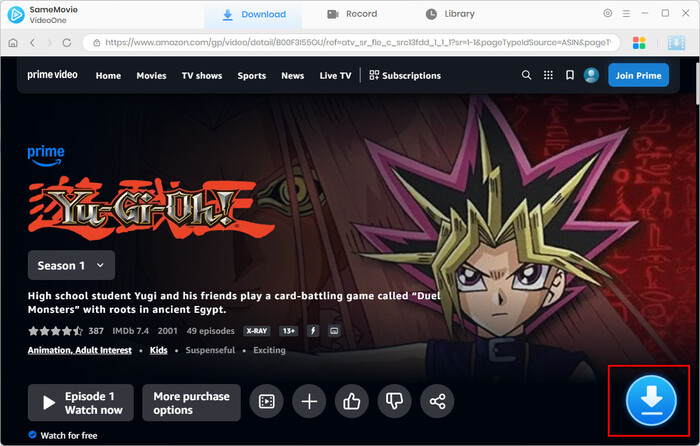Click the 13+ age rating badge
The width and height of the screenshot is (700, 446).
tap(288, 331)
